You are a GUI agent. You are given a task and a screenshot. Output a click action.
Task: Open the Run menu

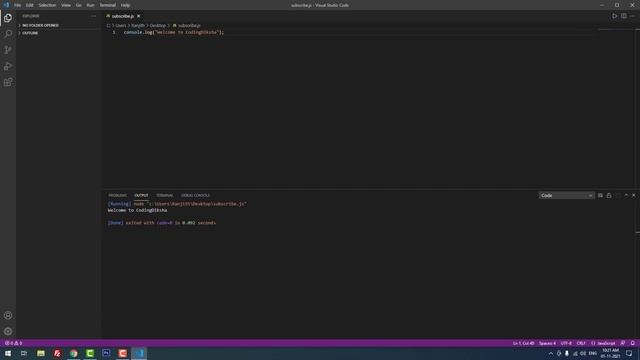click(x=90, y=5)
